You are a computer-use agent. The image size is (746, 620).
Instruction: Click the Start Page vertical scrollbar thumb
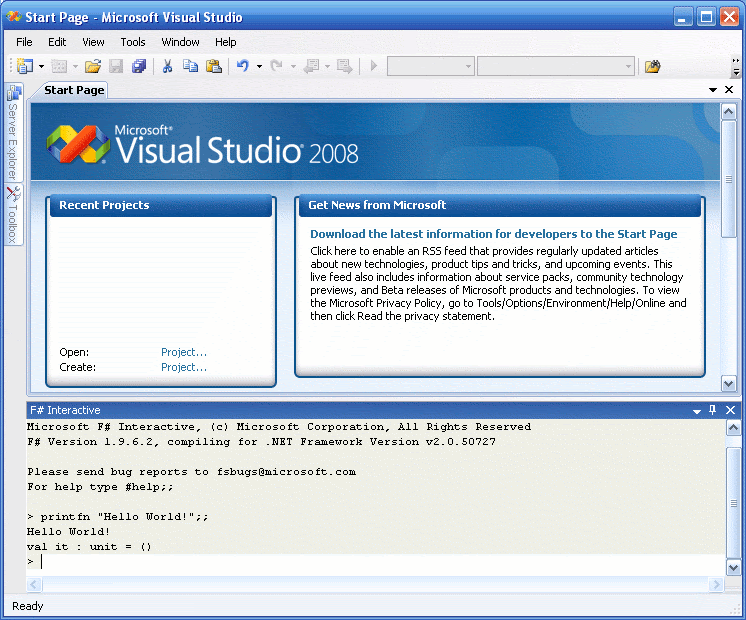[728, 179]
